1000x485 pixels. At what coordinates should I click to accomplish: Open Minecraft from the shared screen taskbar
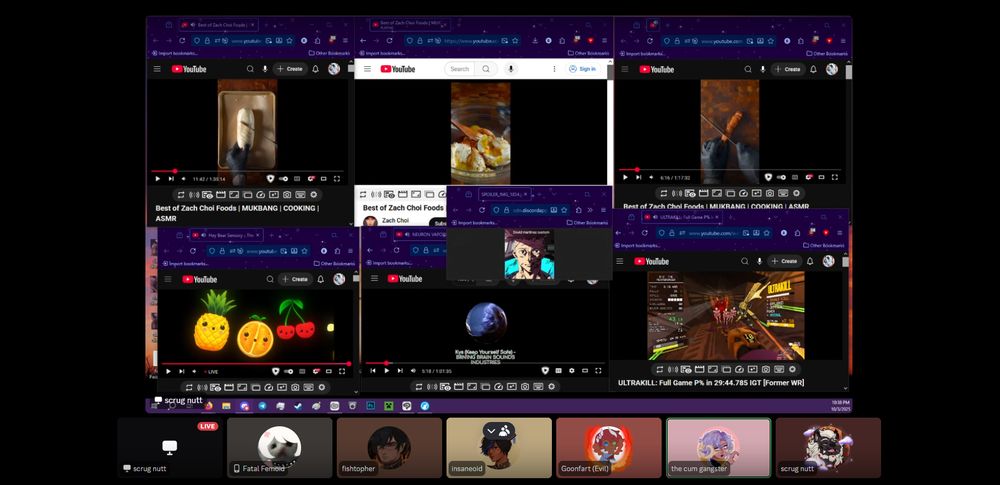point(388,406)
